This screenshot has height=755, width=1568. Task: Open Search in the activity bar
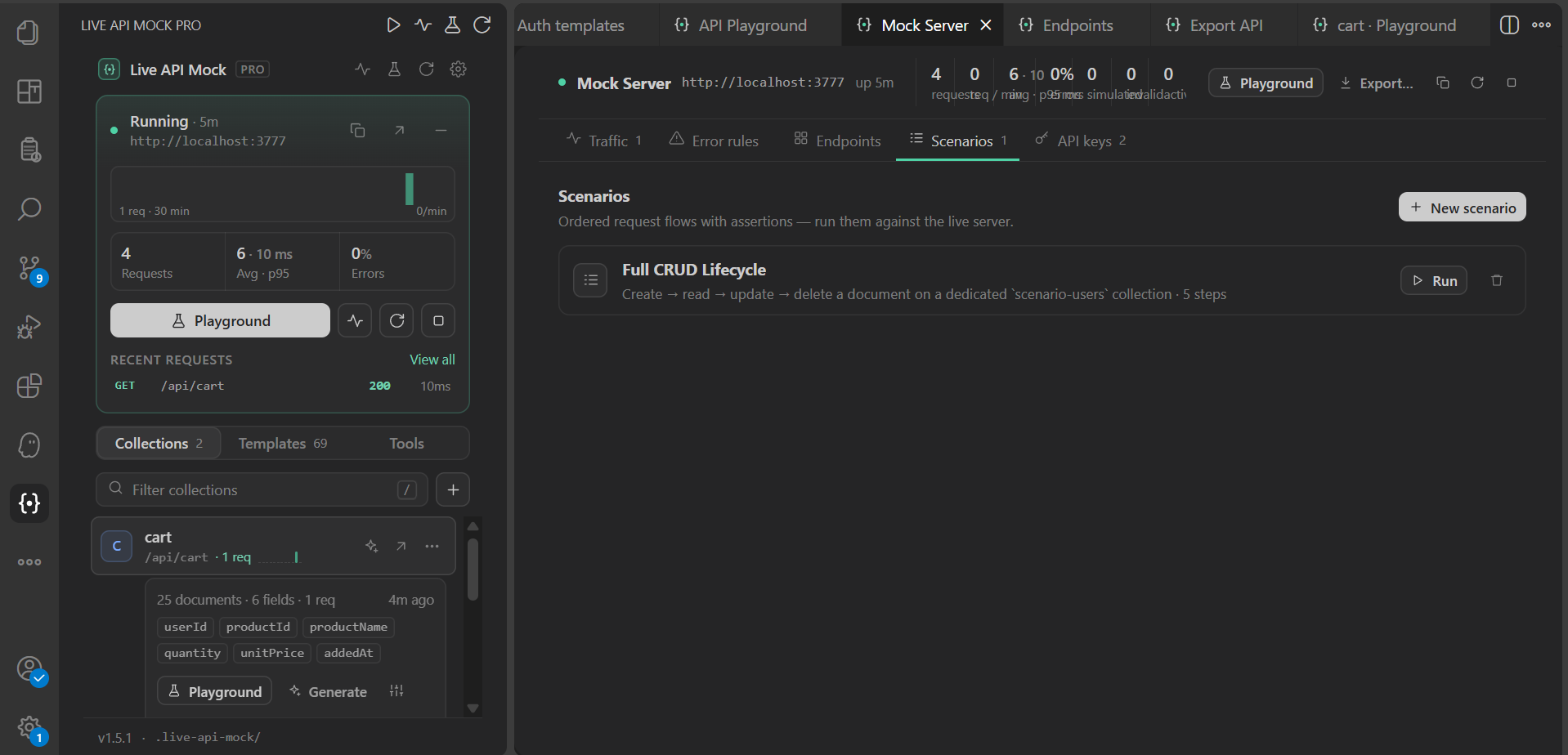[29, 209]
